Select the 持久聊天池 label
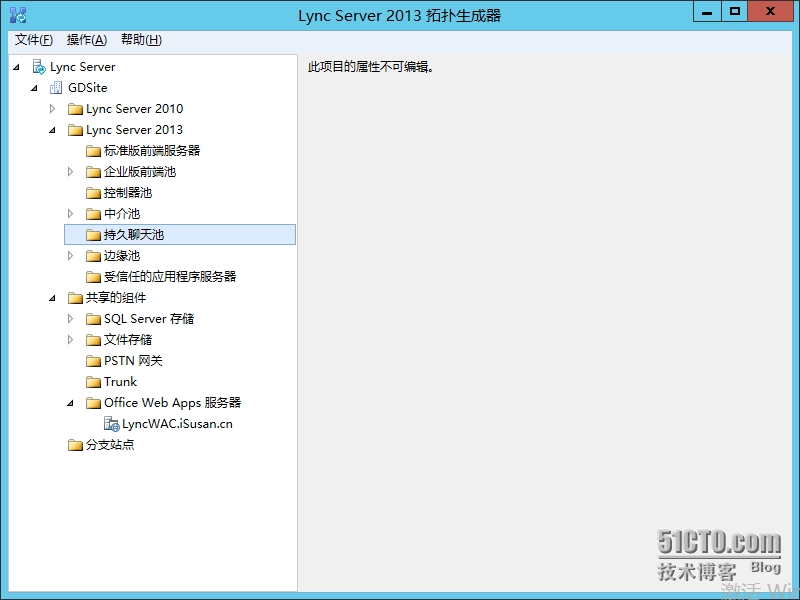The width and height of the screenshot is (800, 600). pos(134,235)
